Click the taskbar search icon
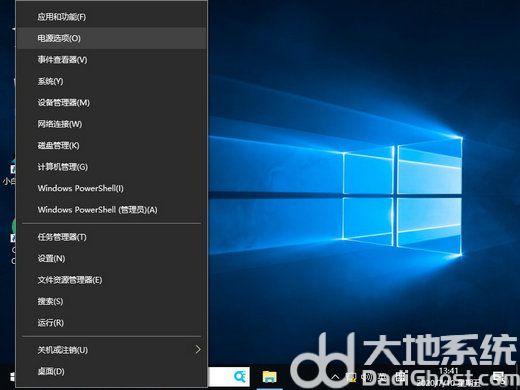520x390 pixels. (240, 377)
